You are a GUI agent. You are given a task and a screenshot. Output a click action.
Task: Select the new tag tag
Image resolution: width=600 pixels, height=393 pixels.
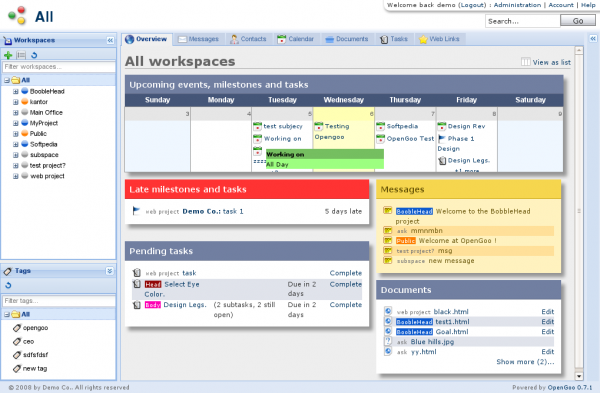35,369
